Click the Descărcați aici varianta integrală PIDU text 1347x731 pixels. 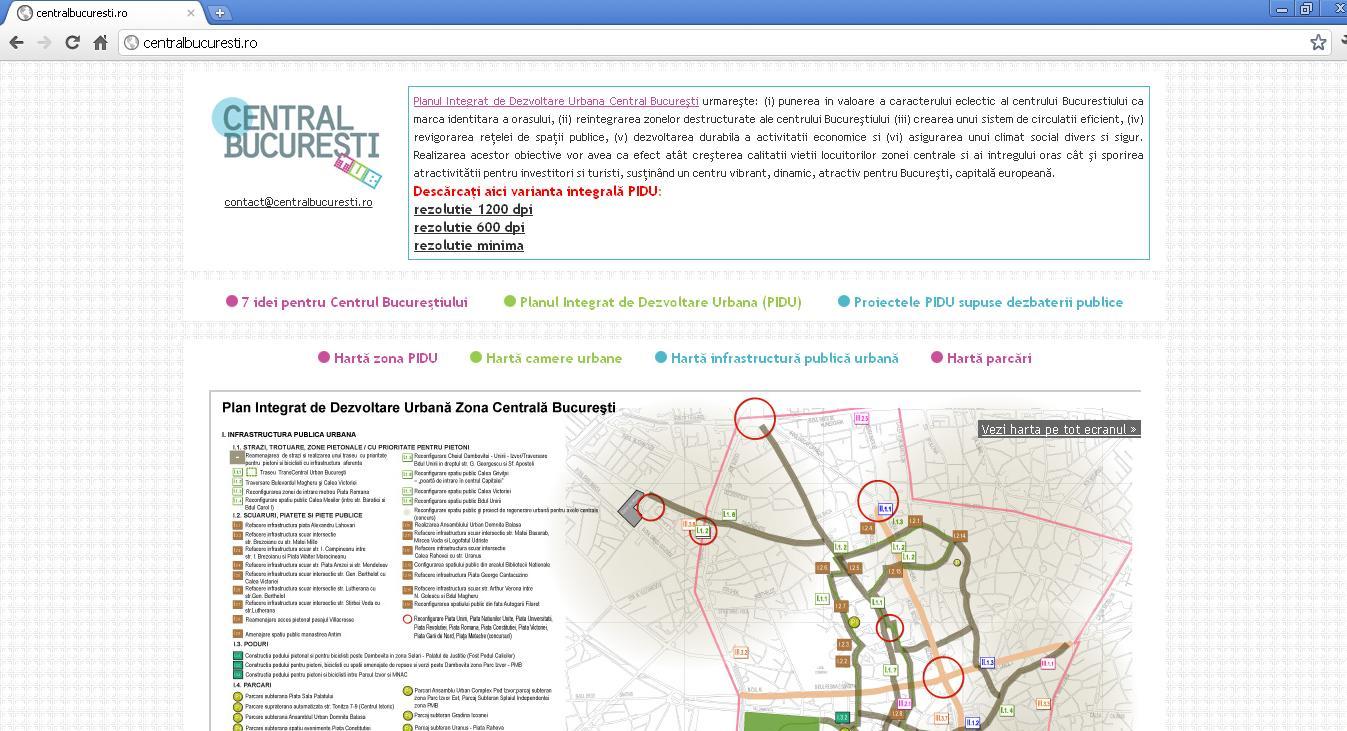537,191
